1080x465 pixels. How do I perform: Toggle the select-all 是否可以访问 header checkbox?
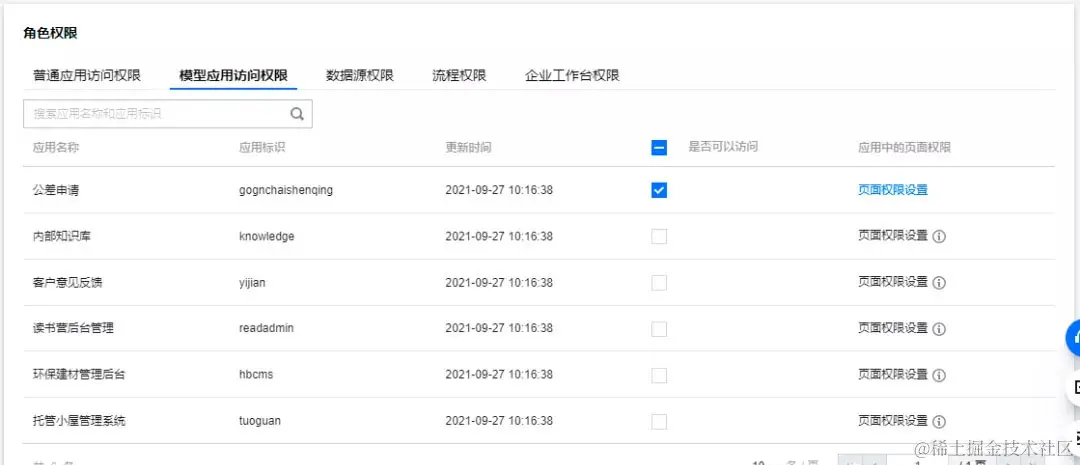659,147
